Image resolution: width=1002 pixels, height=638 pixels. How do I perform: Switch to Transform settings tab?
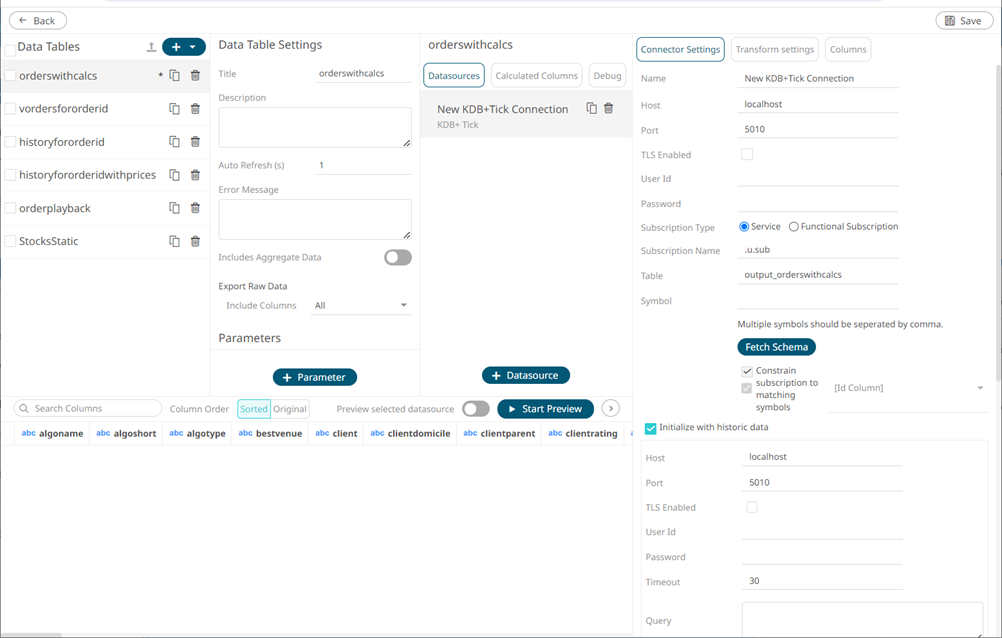coord(775,49)
